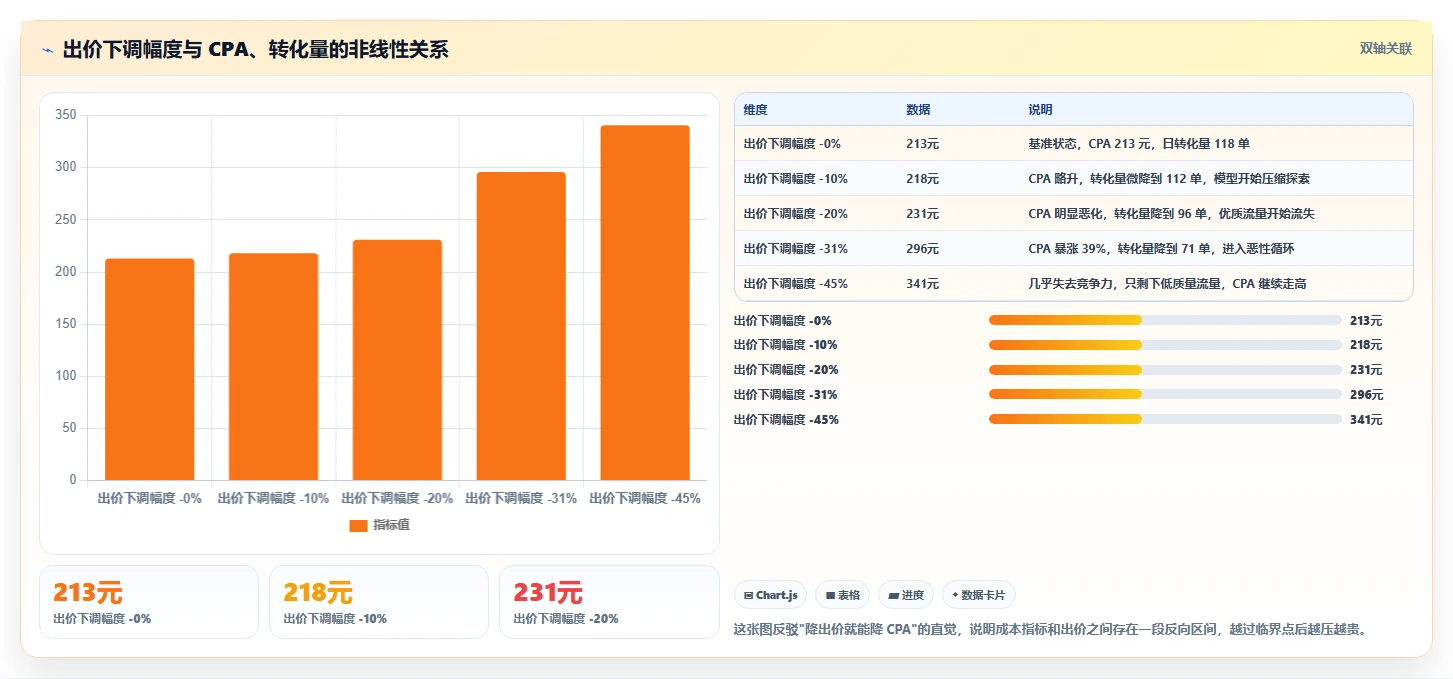This screenshot has height=679, width=1453.
Task: Click the progress bar for -0% row
Action: [1165, 320]
